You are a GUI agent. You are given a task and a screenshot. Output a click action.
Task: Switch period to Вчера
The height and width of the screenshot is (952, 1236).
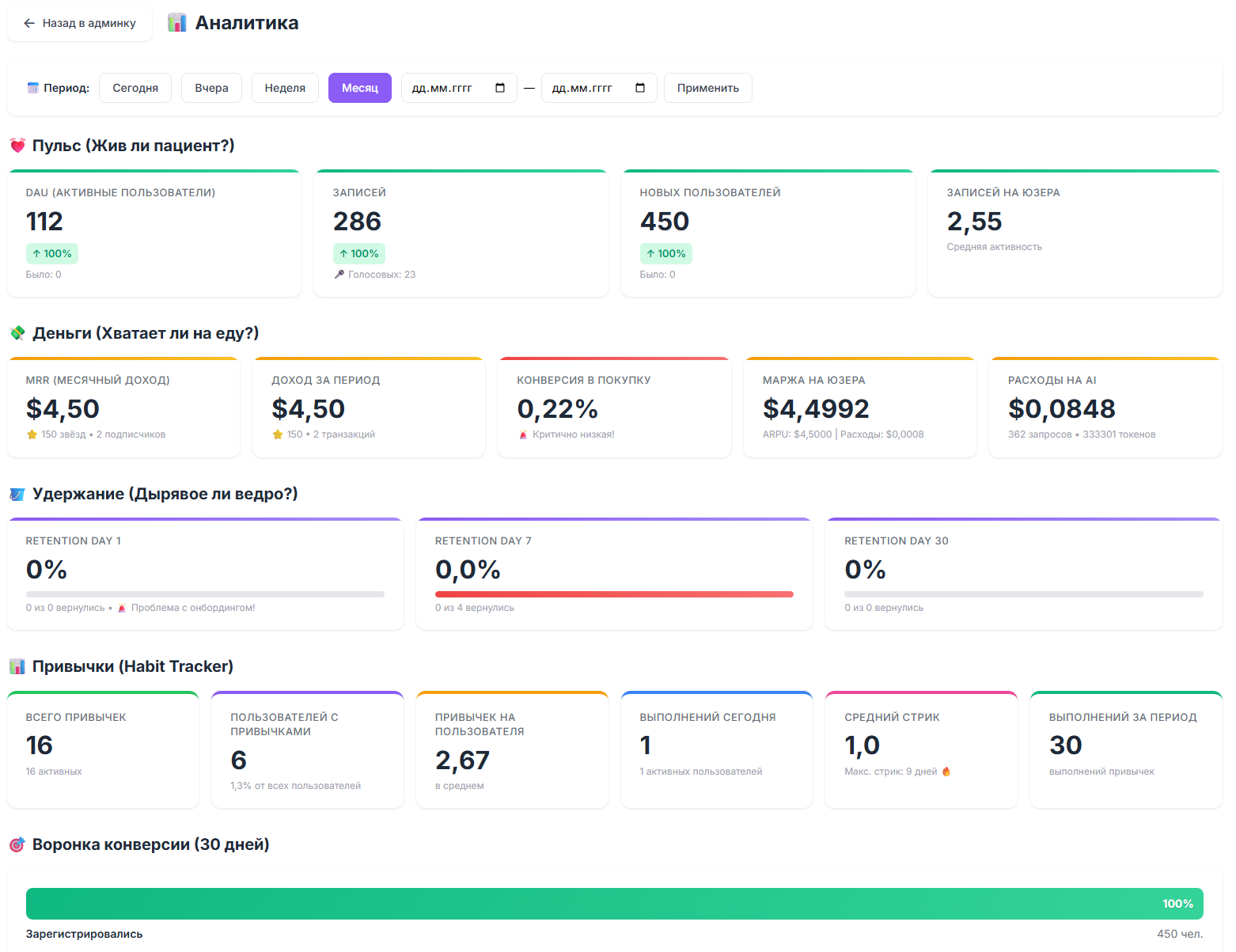211,88
